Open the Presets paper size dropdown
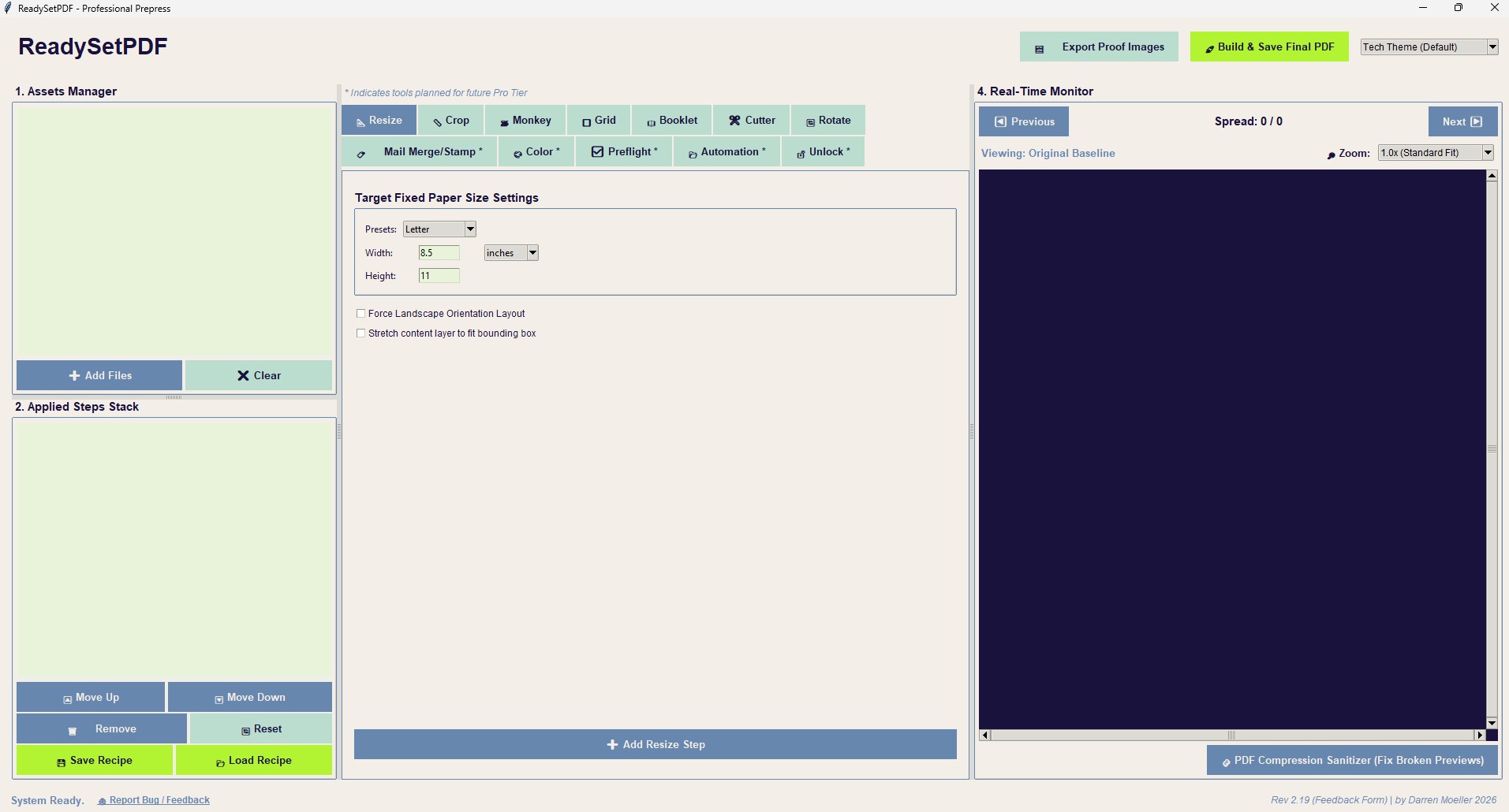This screenshot has height=812, width=1509. (x=439, y=229)
